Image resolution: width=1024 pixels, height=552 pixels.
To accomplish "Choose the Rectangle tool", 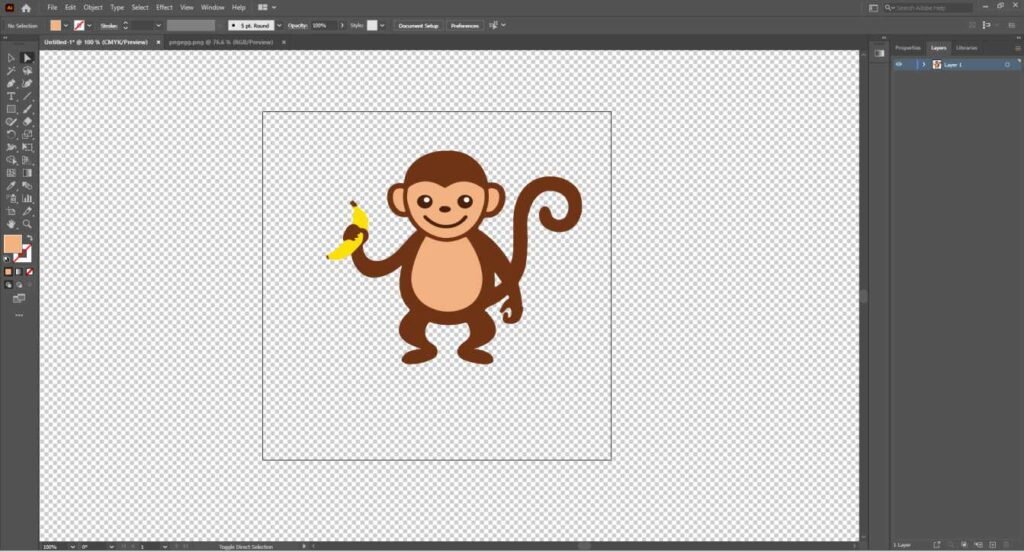I will pyautogui.click(x=11, y=109).
